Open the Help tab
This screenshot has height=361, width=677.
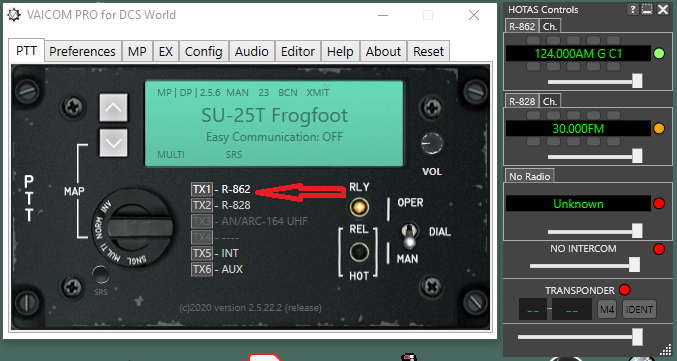(x=340, y=51)
